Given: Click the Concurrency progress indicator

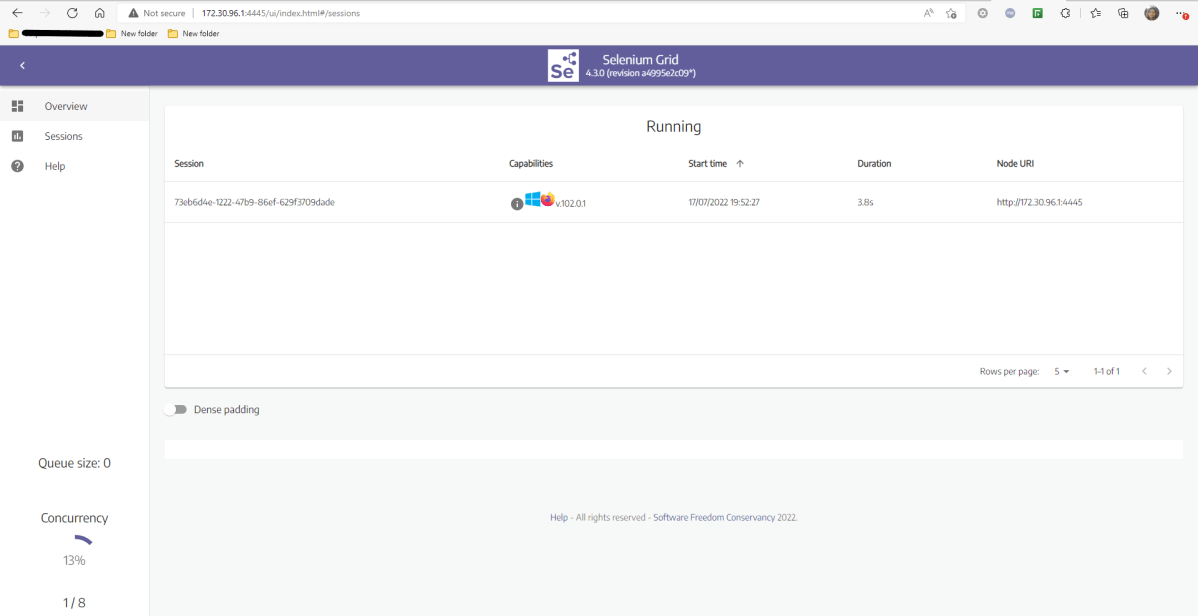Looking at the screenshot, I should tap(74, 544).
